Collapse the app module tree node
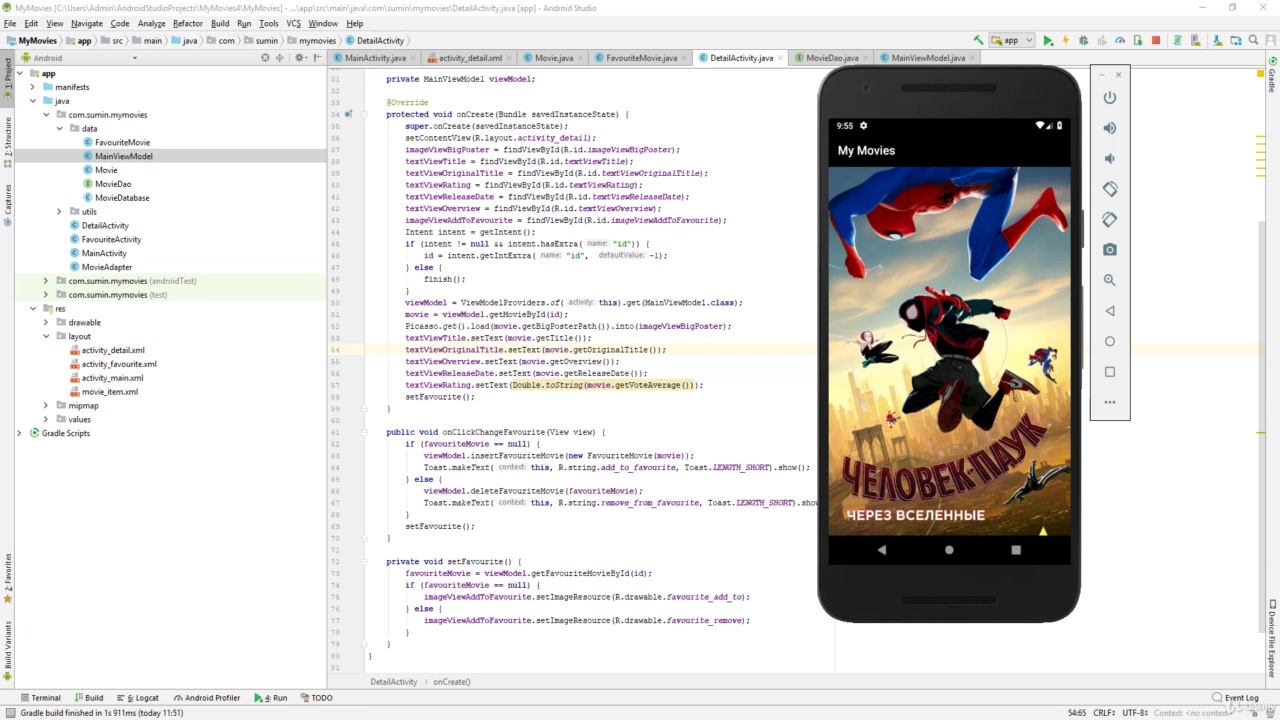Viewport: 1280px width, 720px height. (19, 73)
